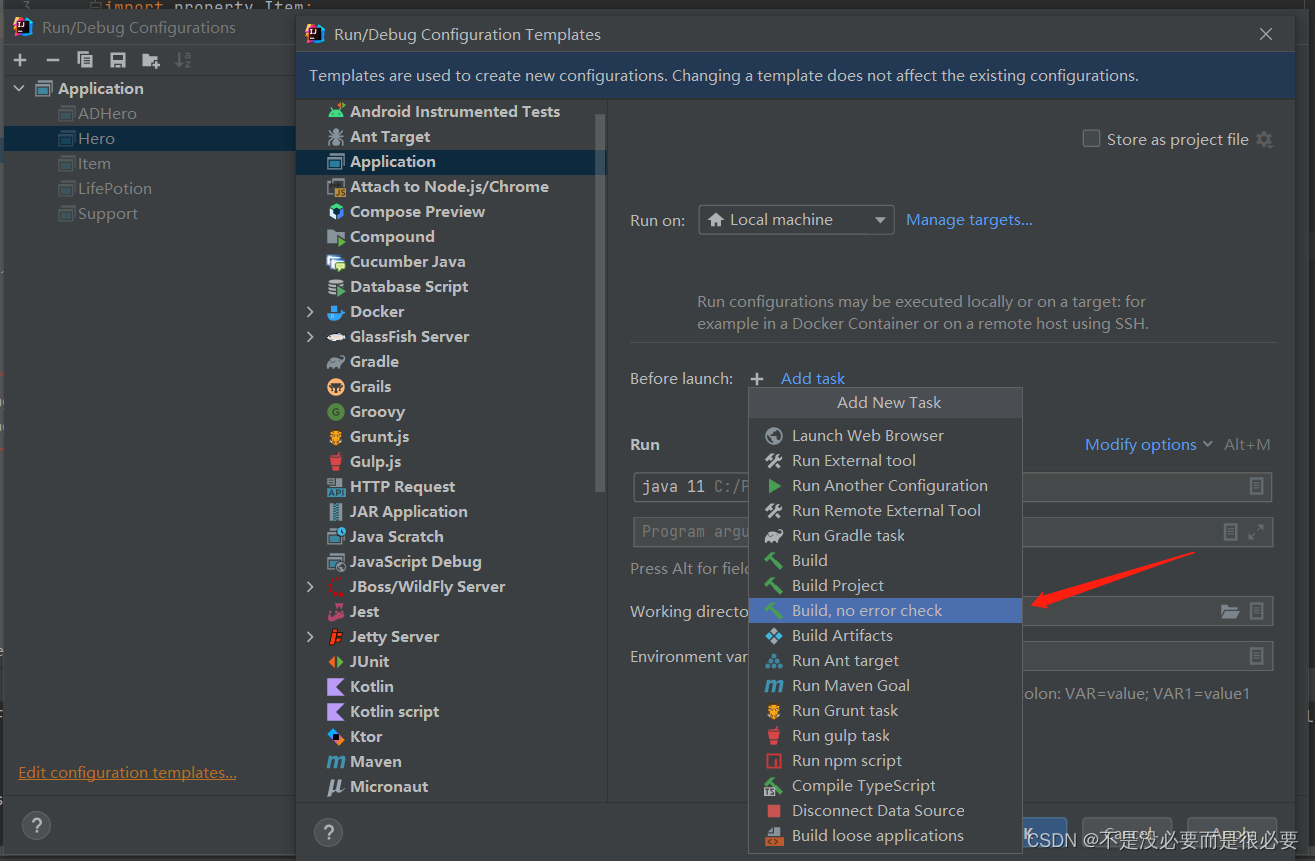Add a new run configuration with plus icon
Viewport: 1315px width, 861px height.
[x=20, y=60]
